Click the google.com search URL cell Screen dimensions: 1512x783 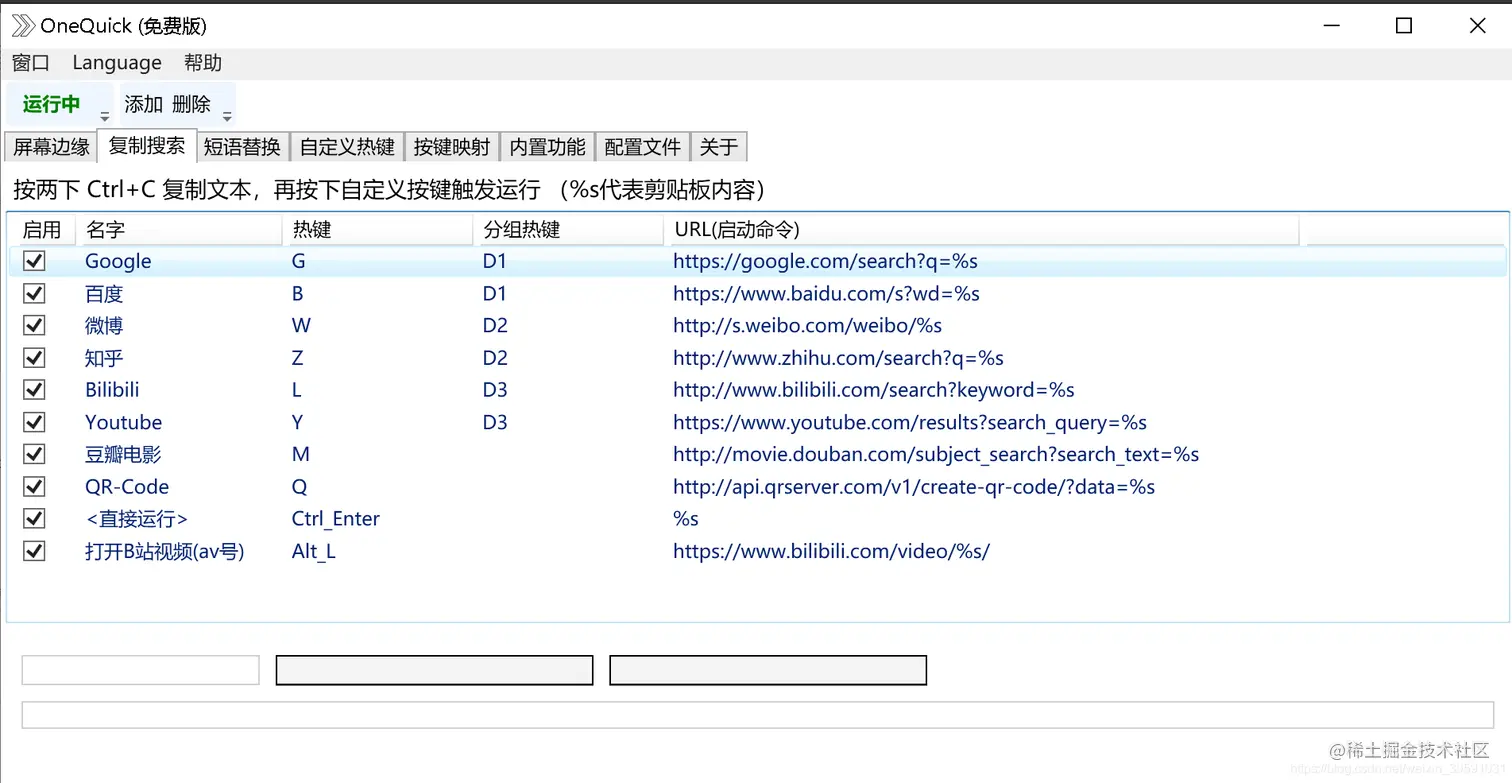825,261
